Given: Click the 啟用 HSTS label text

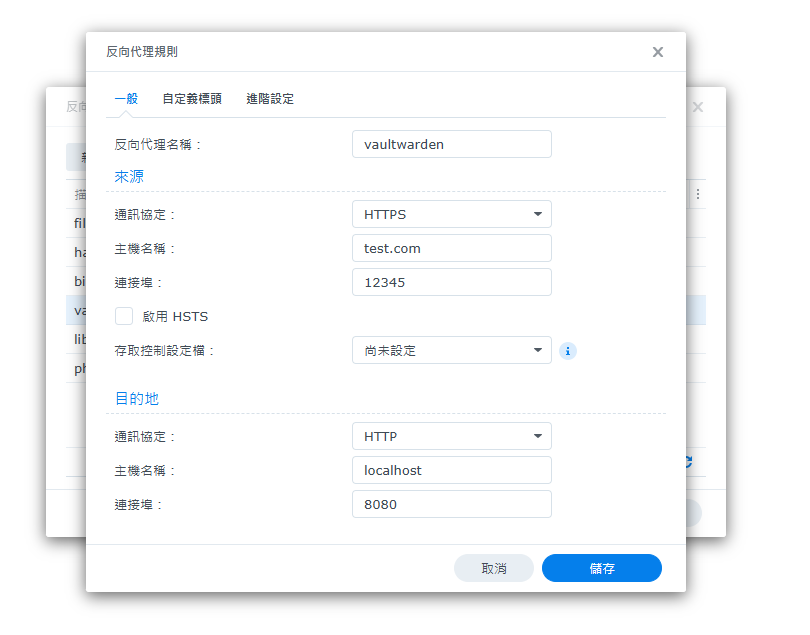Looking at the screenshot, I should coord(175,317).
